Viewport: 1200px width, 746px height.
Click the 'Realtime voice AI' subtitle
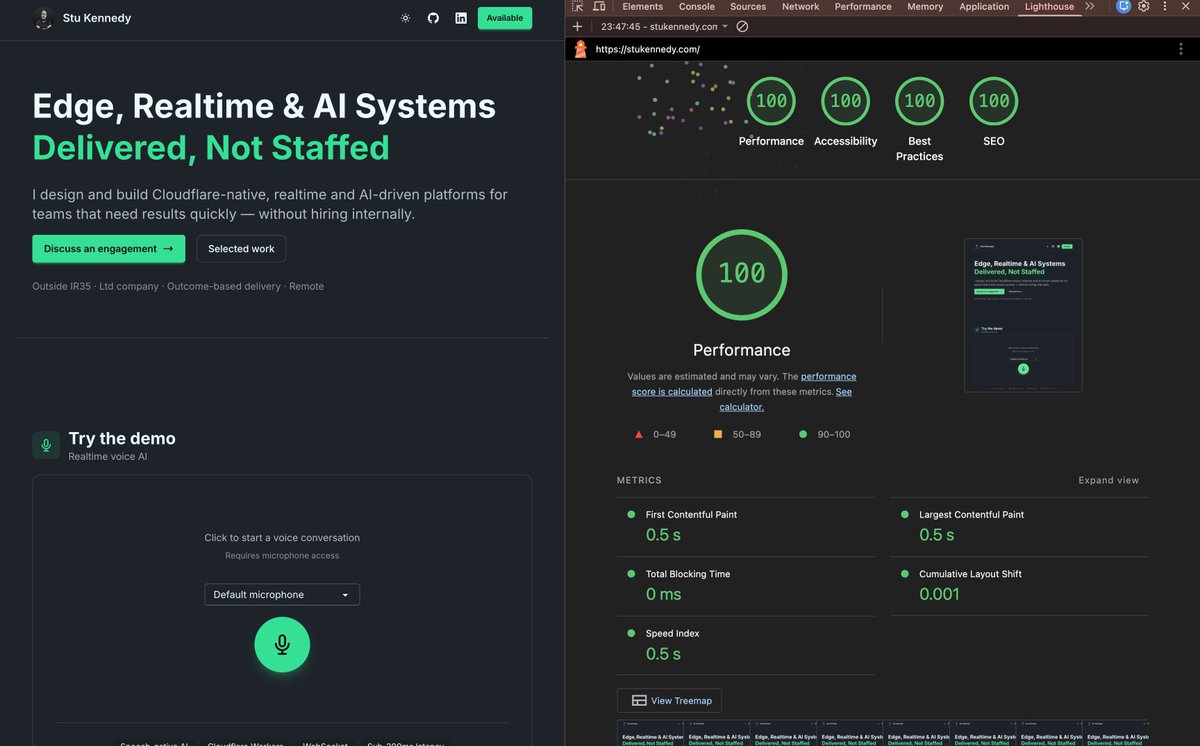coord(108,456)
